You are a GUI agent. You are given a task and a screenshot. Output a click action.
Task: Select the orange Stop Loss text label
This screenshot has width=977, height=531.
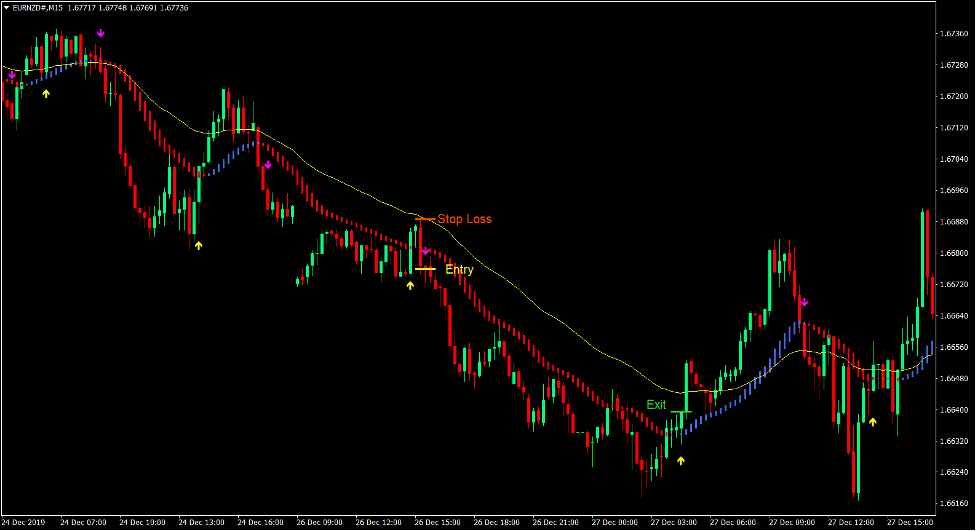[464, 219]
